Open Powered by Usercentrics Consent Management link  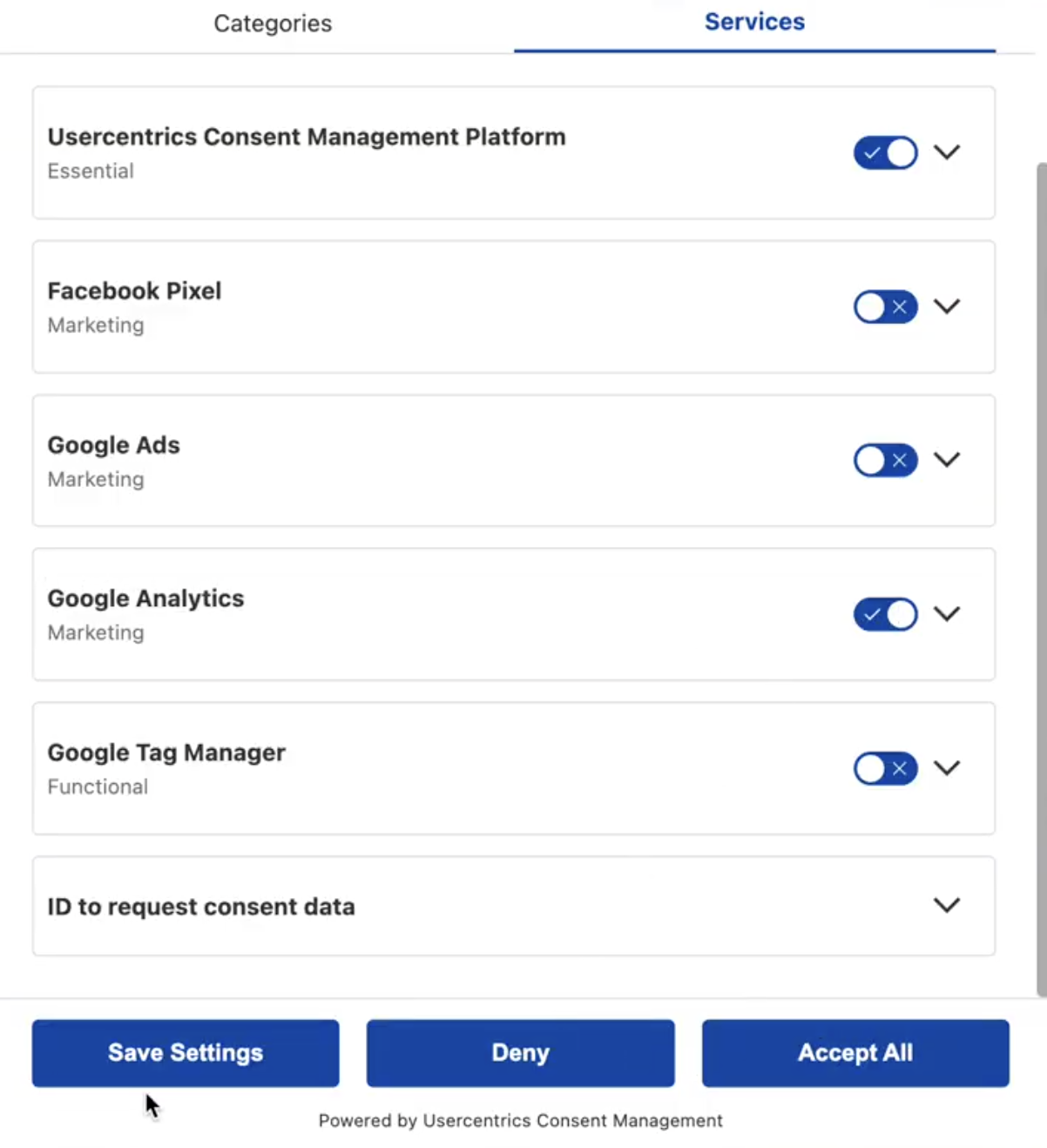pyautogui.click(x=520, y=1121)
